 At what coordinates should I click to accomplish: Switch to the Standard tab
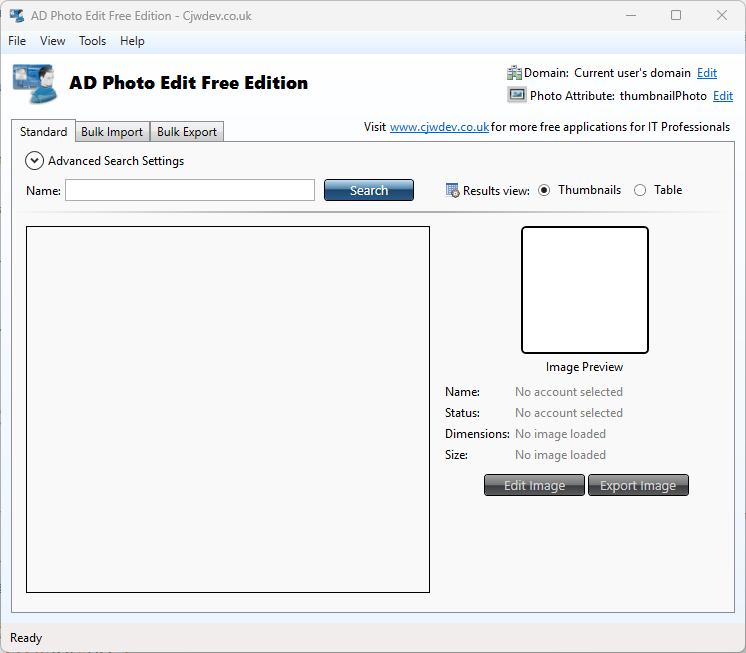click(x=43, y=131)
